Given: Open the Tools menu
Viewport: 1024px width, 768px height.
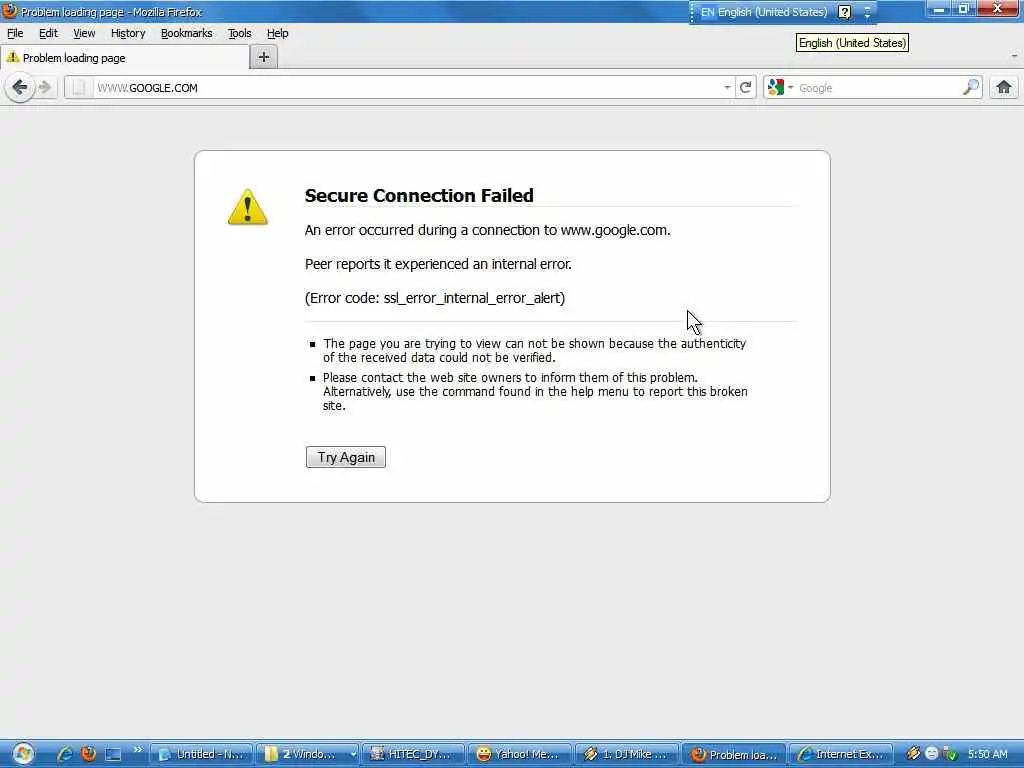Looking at the screenshot, I should point(239,33).
